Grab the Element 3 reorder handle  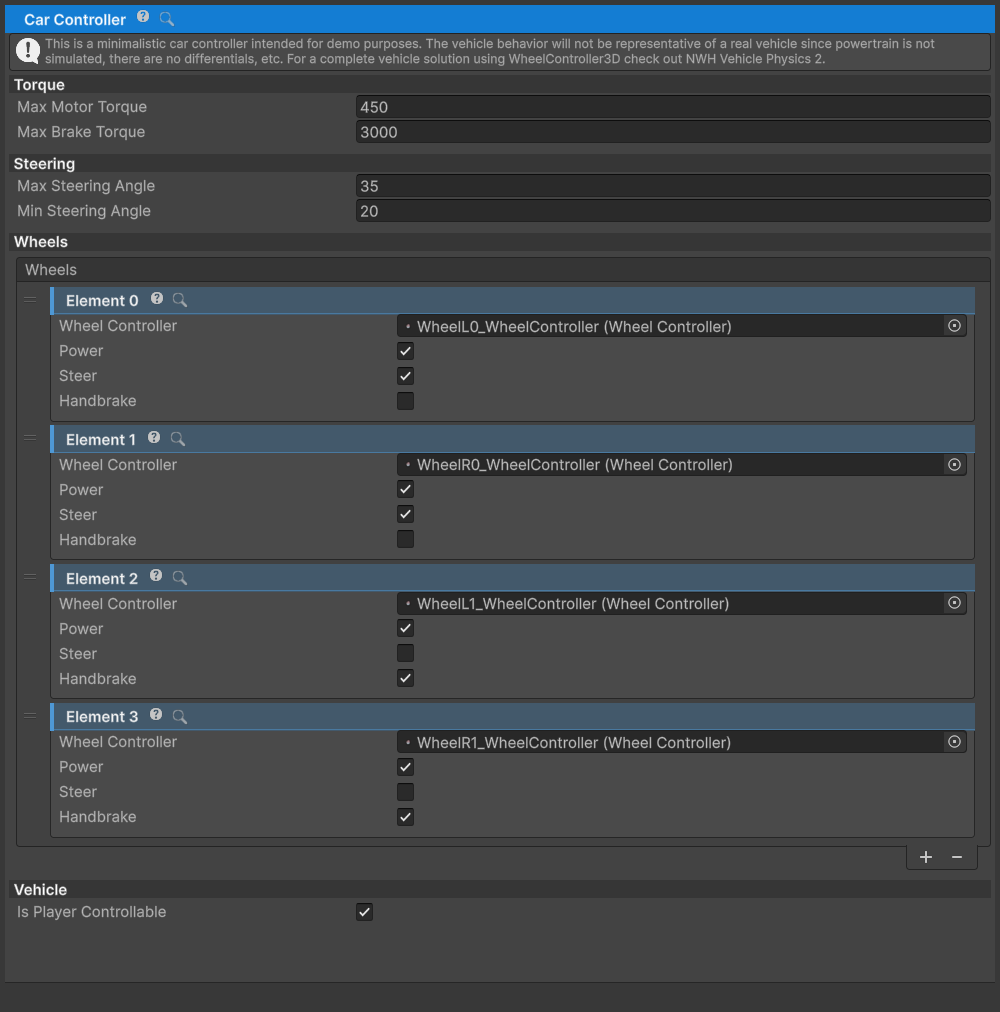(30, 716)
